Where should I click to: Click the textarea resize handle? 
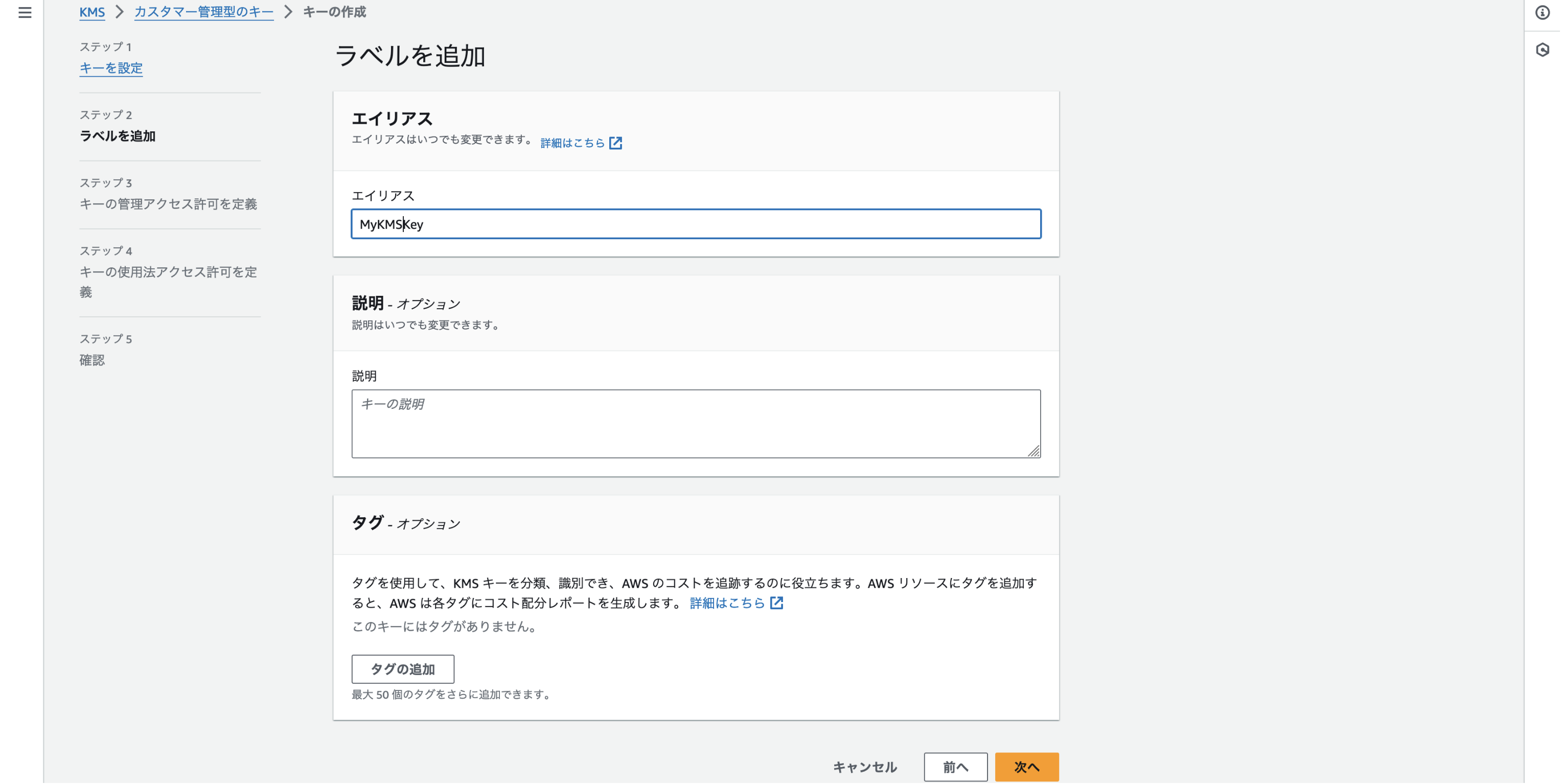click(x=1034, y=451)
